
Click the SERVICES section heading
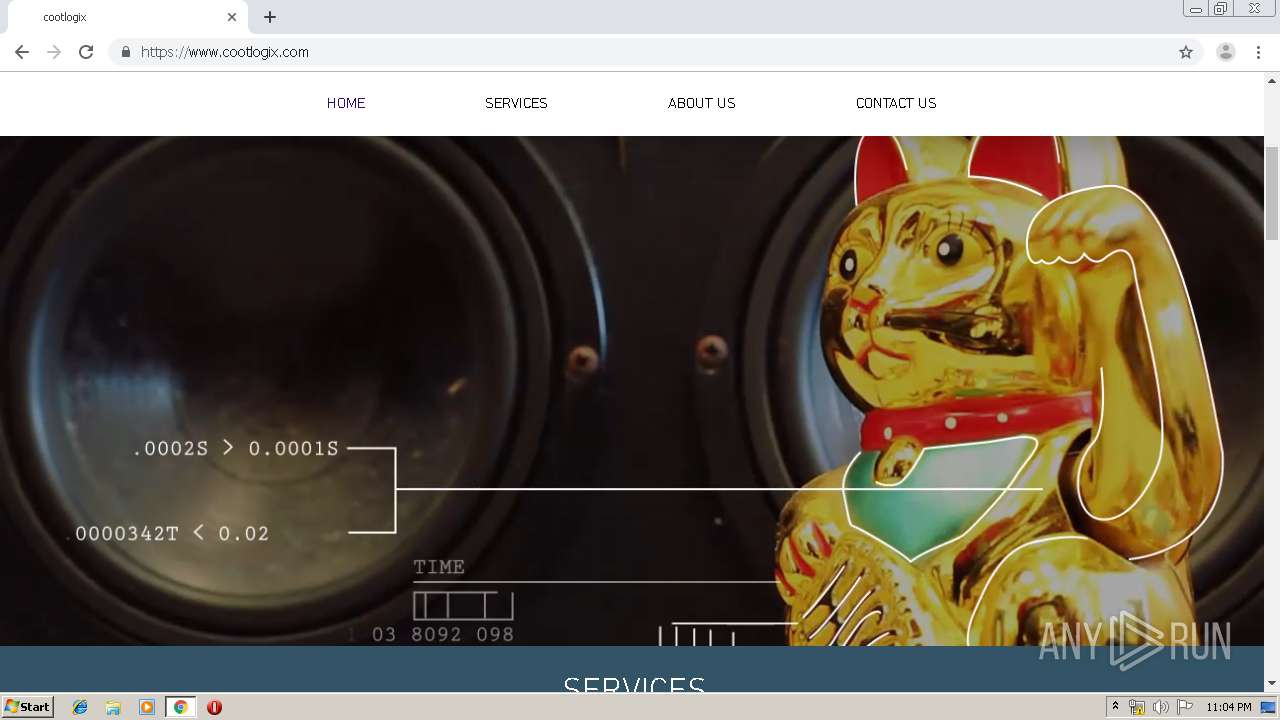[x=635, y=684]
